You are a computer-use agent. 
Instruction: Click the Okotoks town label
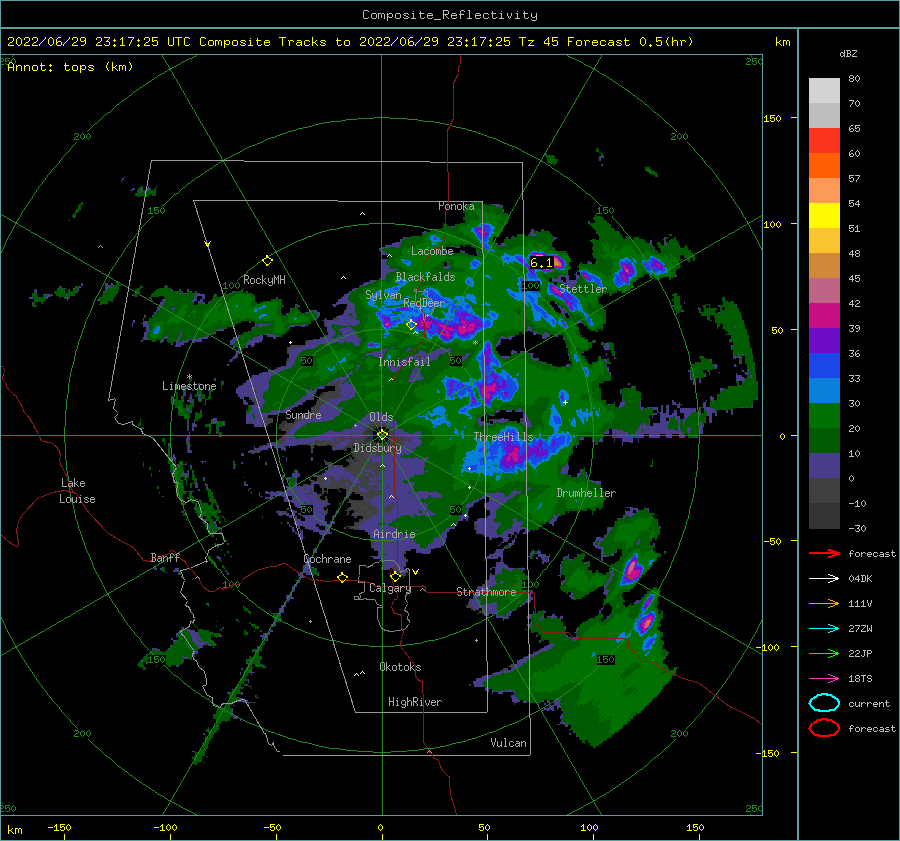400,667
